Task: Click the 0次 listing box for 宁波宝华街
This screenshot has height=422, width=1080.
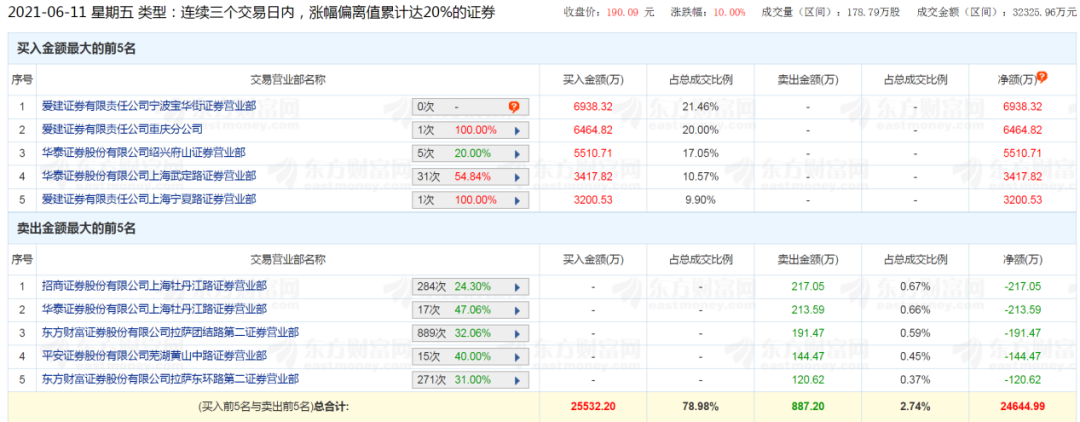Action: click(470, 107)
